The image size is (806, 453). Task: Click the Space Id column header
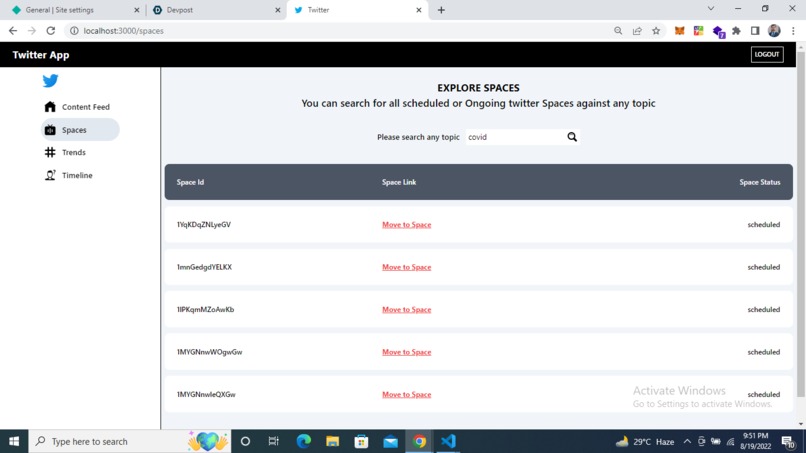(x=190, y=182)
